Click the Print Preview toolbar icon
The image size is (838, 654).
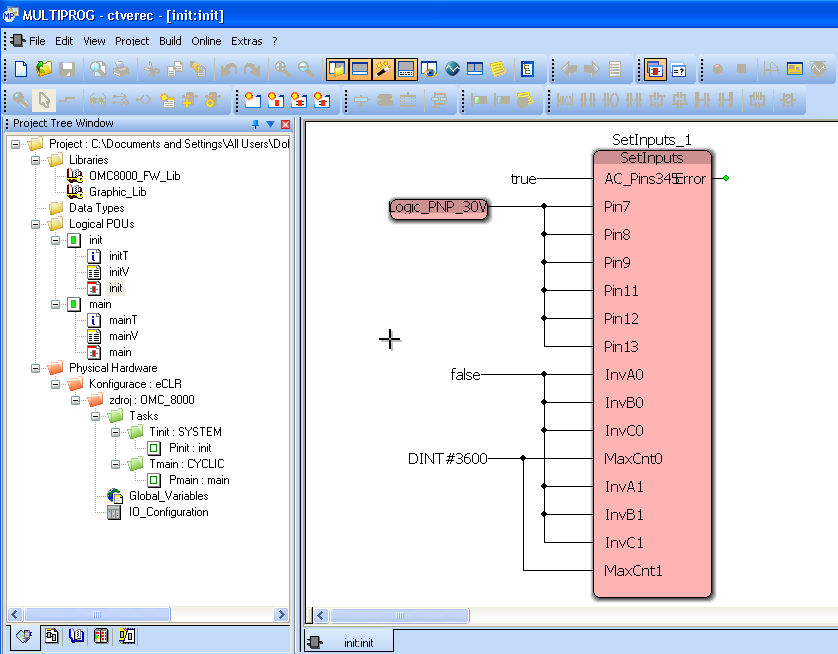[x=98, y=69]
